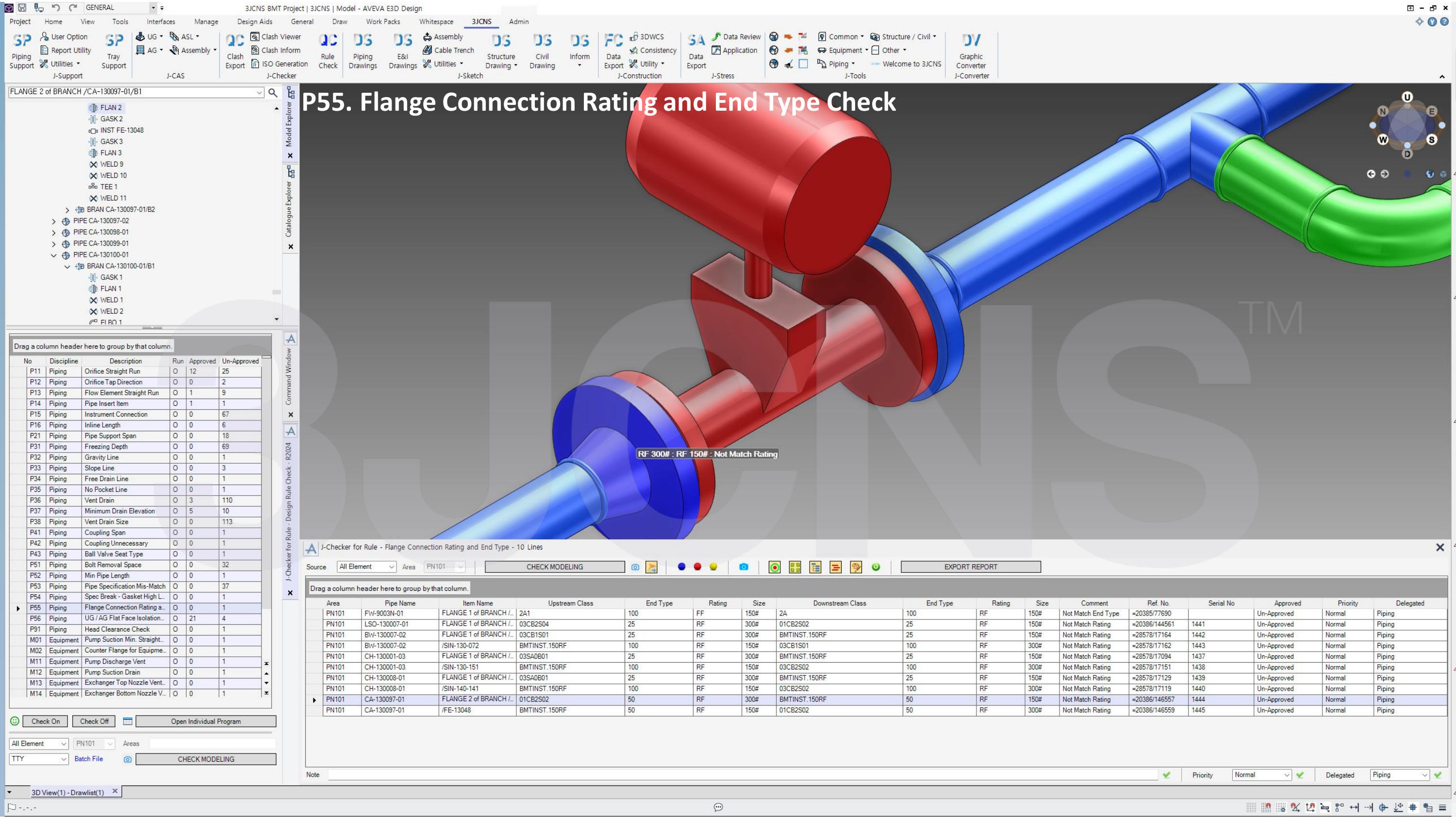The width and height of the screenshot is (1456, 819).
Task: Open the Source All Element dropdown
Action: [x=367, y=567]
